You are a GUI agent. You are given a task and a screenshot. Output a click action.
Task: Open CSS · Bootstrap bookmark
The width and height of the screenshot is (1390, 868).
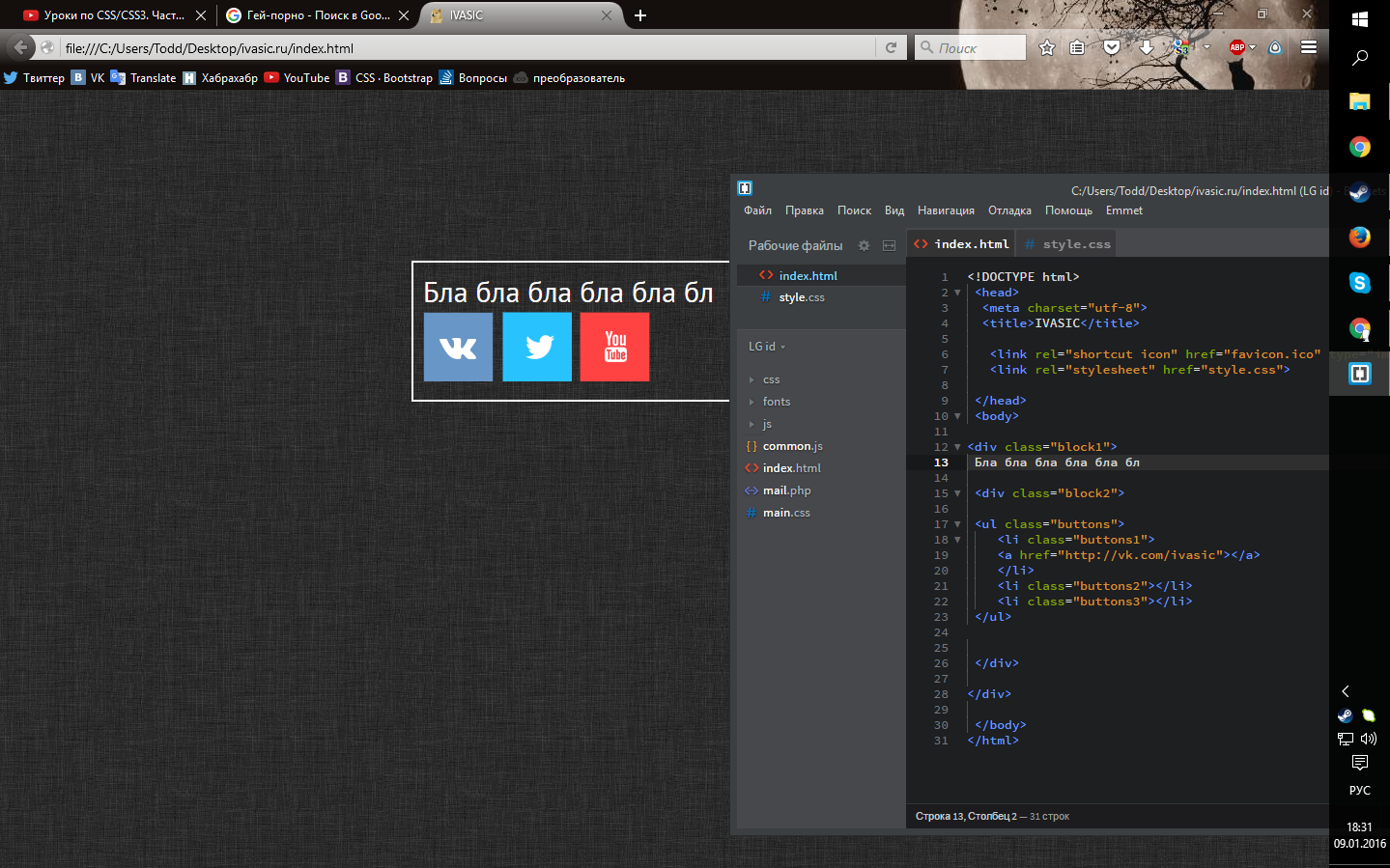[384, 78]
